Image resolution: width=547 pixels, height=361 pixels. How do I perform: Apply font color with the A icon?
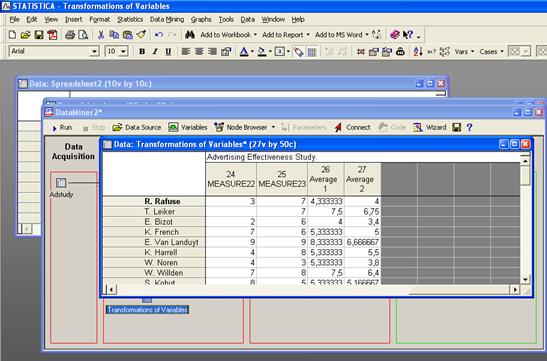pos(244,52)
